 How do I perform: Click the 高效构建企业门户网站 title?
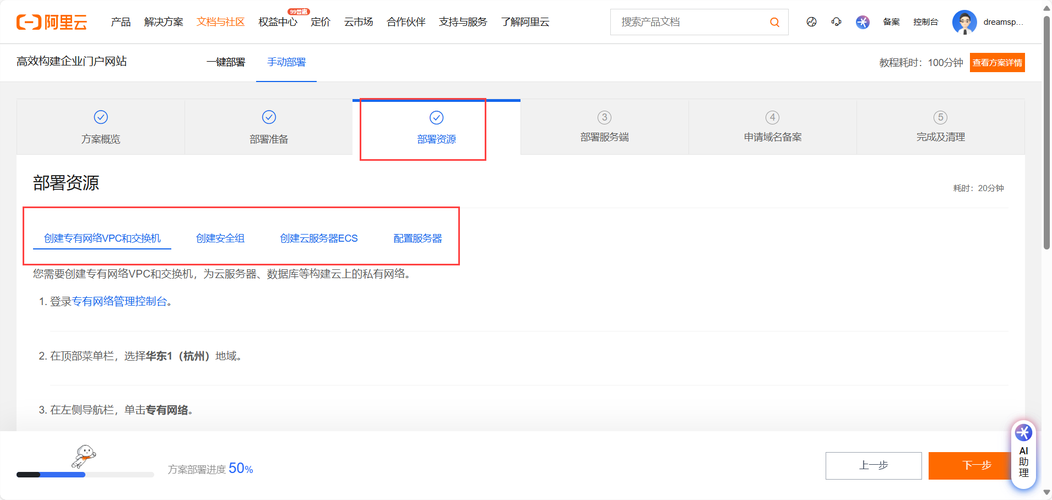coord(71,62)
